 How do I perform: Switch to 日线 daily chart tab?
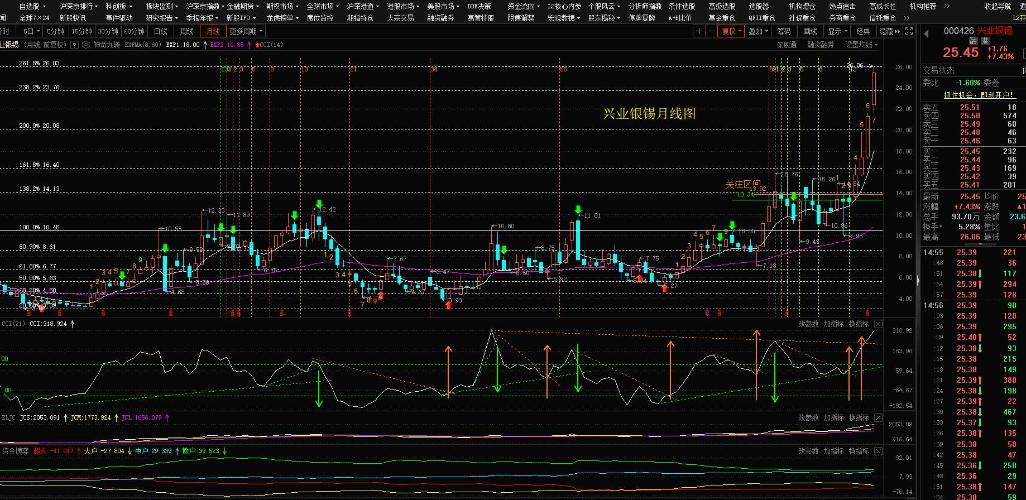point(160,31)
